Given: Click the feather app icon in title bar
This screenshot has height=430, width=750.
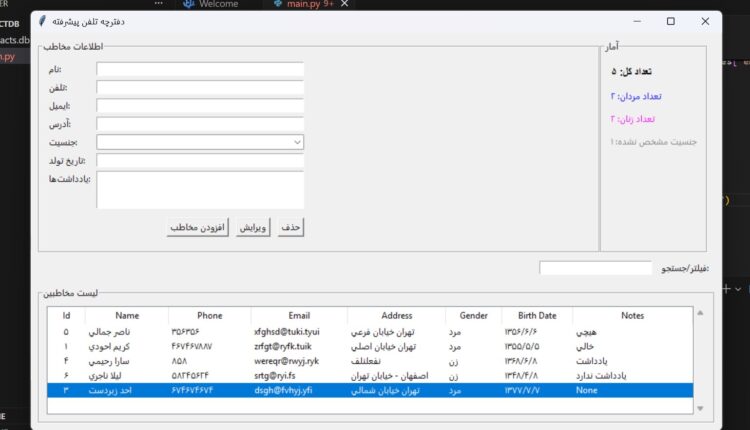Looking at the screenshot, I should (x=43, y=21).
